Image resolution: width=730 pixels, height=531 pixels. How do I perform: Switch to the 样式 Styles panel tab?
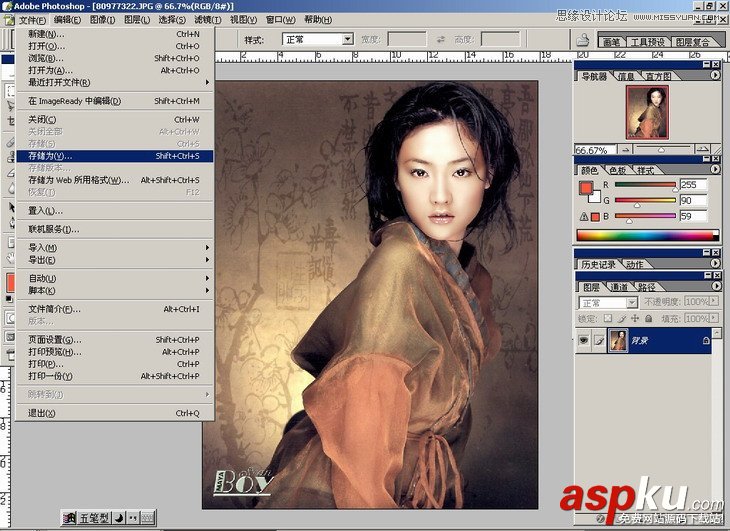pyautogui.click(x=646, y=170)
